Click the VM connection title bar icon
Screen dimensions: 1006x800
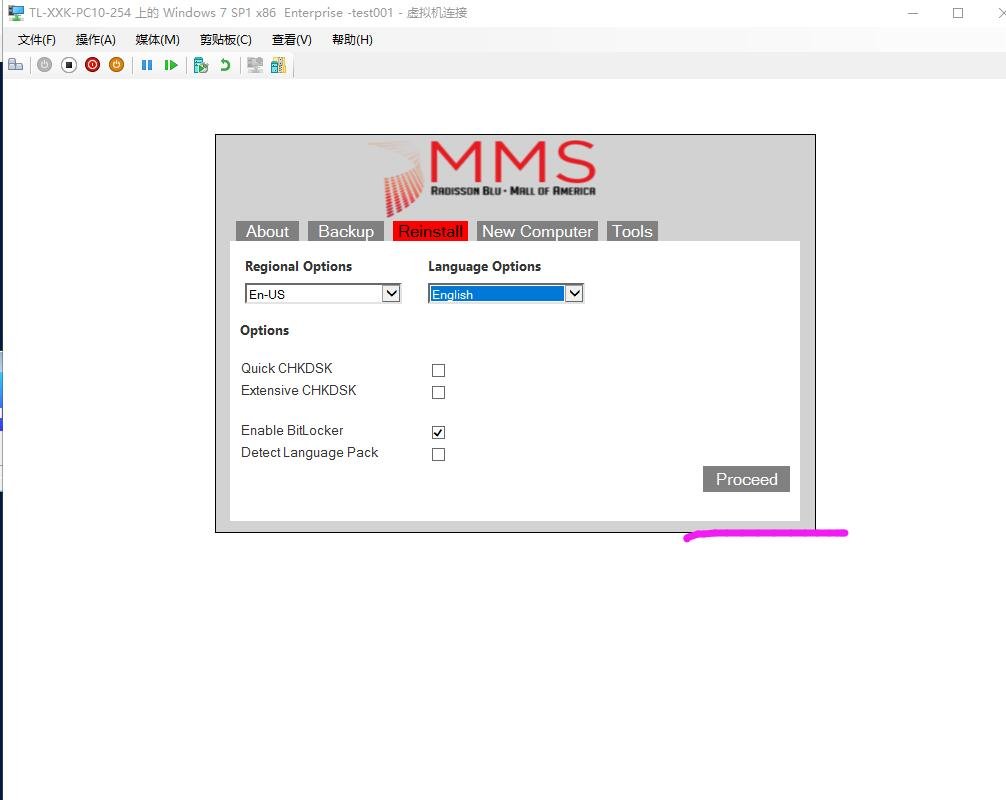[x=15, y=12]
